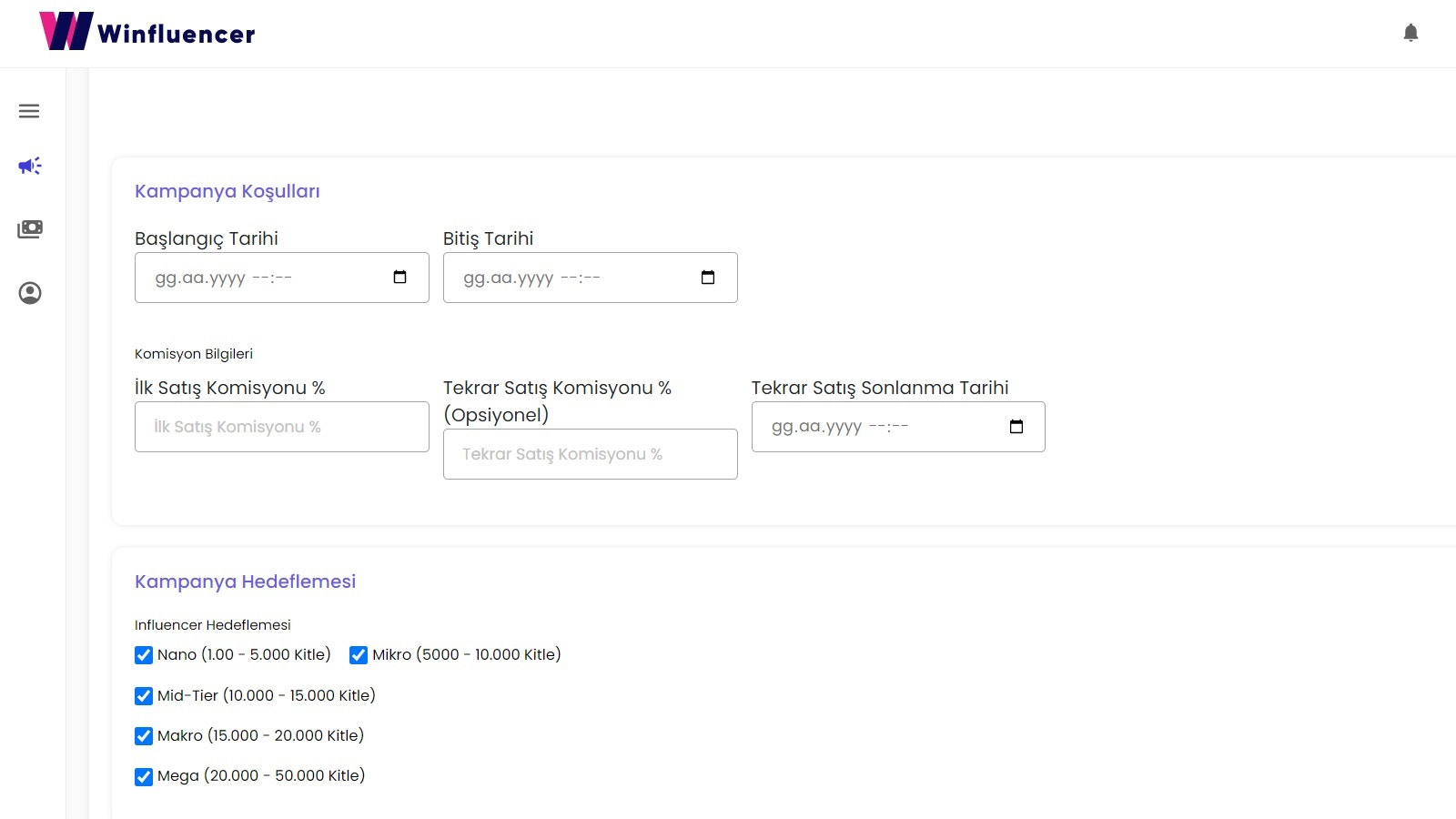Click the Influencer Hedeflemesi label
1456x819 pixels.
(213, 625)
